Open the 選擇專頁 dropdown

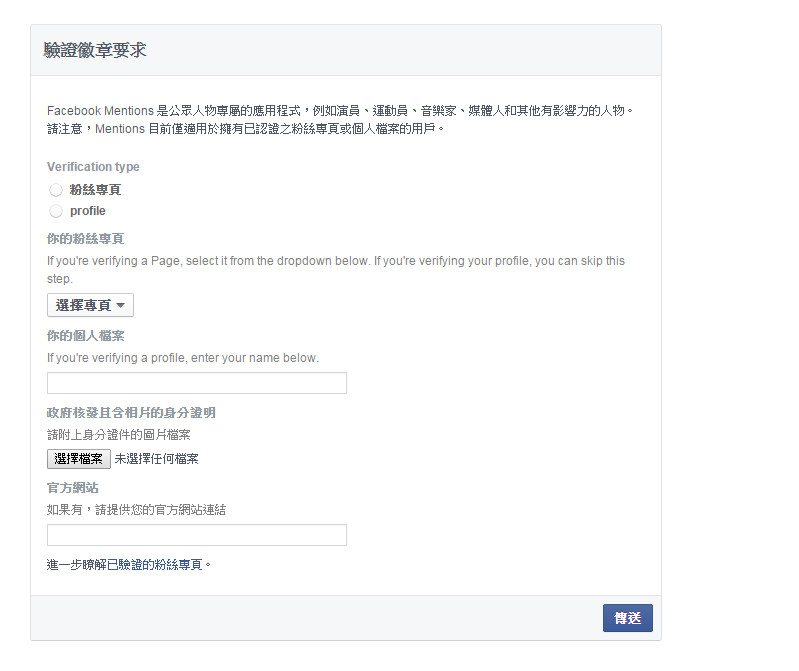coord(90,305)
